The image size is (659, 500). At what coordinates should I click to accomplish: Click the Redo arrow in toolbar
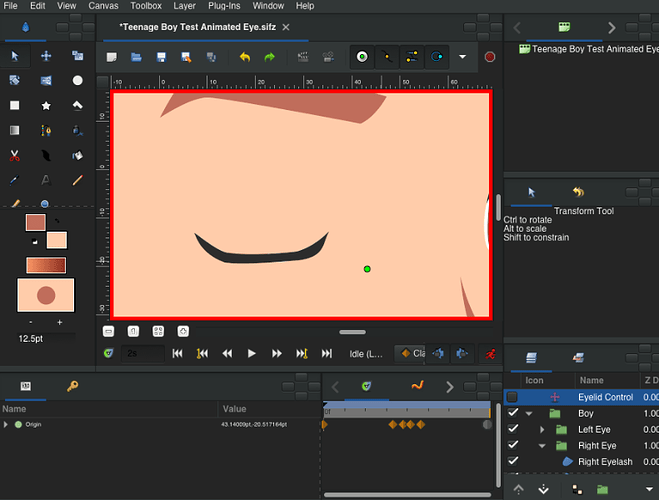pos(269,57)
